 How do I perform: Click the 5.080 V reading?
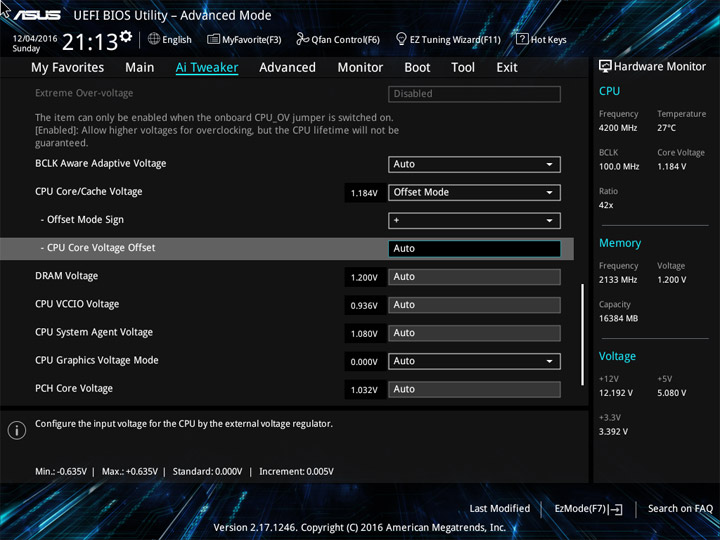point(672,393)
